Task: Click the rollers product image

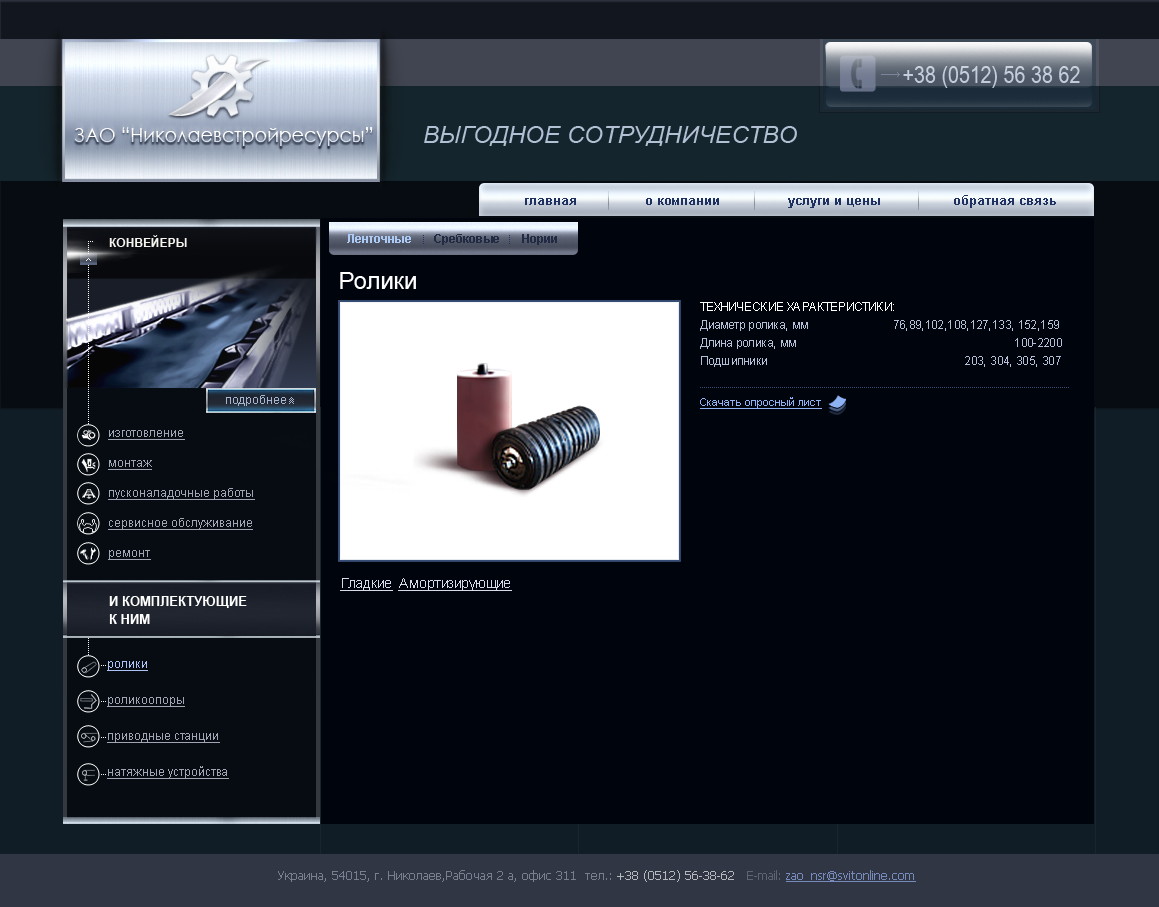Action: tap(509, 431)
